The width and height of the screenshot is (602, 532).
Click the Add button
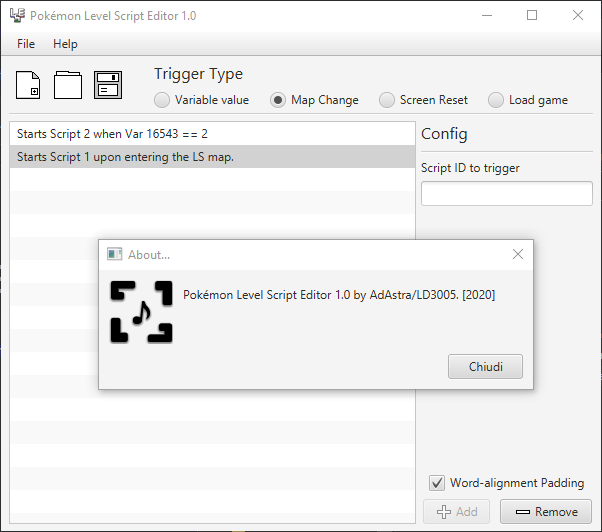click(x=456, y=512)
